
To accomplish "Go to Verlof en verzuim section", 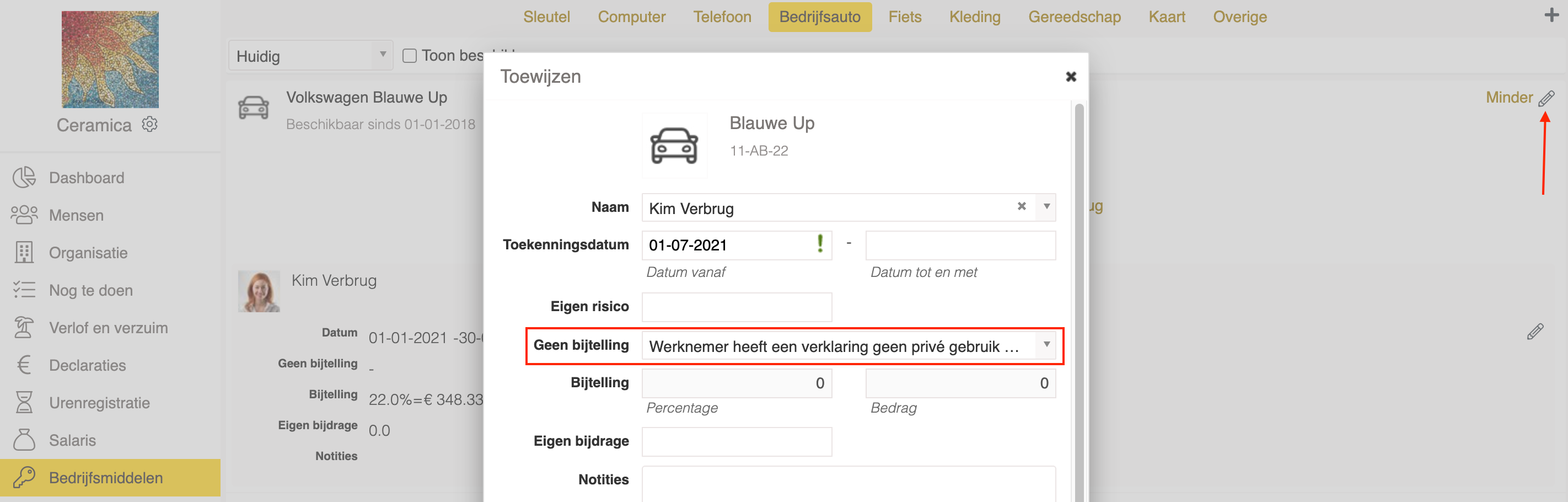I will (x=108, y=328).
